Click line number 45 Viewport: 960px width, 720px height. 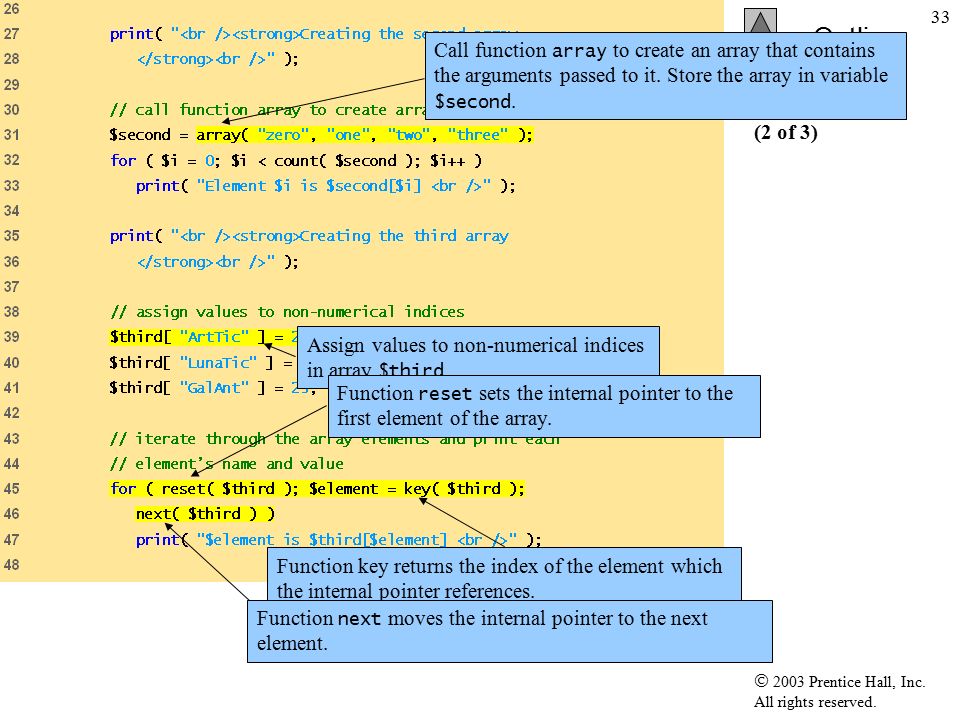coord(11,489)
